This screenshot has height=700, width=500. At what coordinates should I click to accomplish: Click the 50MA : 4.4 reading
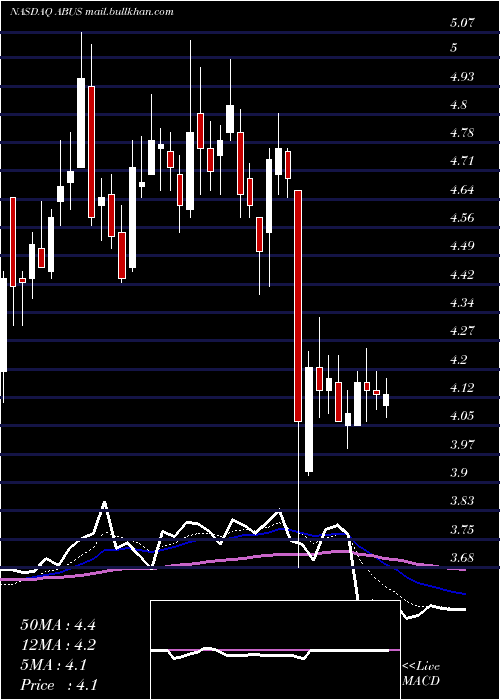(58, 625)
